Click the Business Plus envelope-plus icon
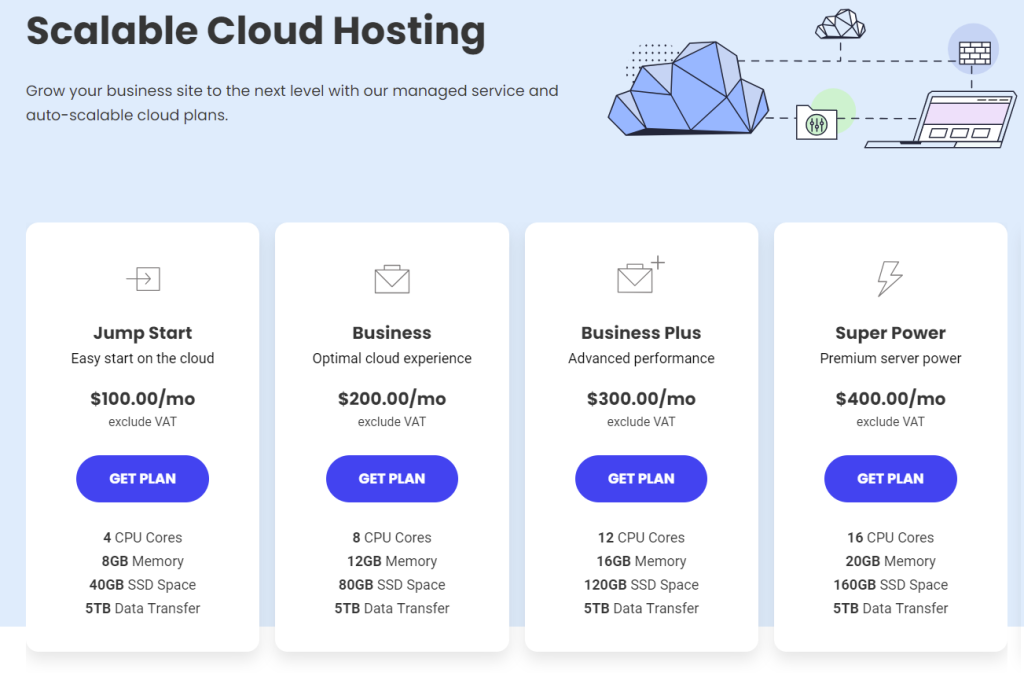1024x673 pixels. click(639, 277)
